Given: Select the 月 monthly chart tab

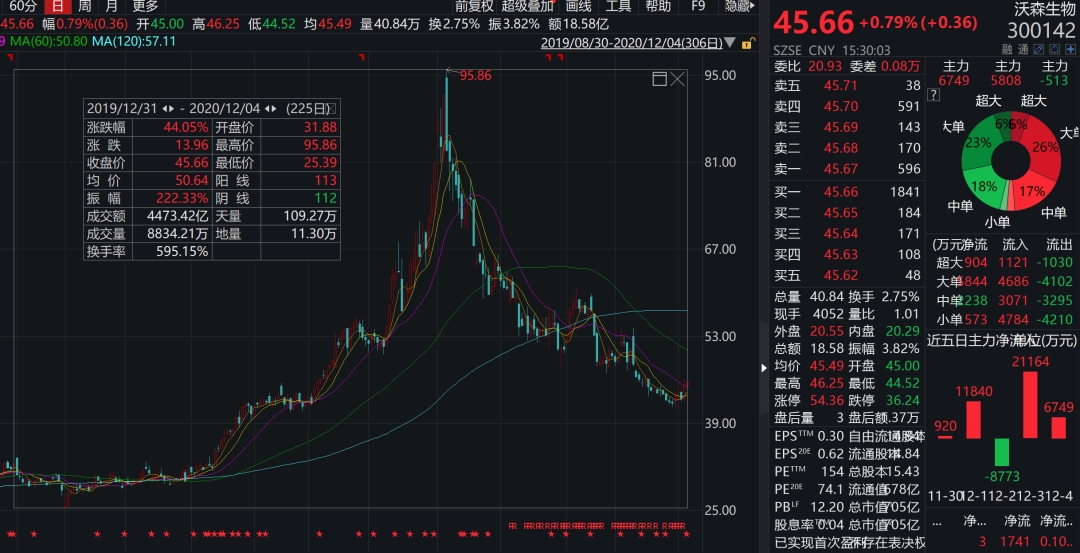Looking at the screenshot, I should [x=110, y=6].
